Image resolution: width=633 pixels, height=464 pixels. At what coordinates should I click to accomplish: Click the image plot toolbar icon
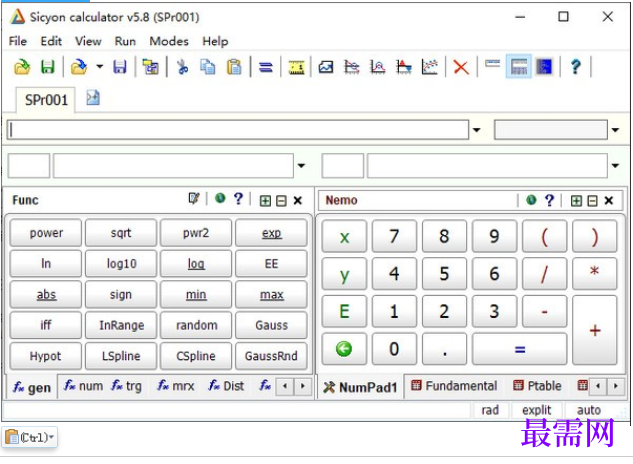click(326, 67)
